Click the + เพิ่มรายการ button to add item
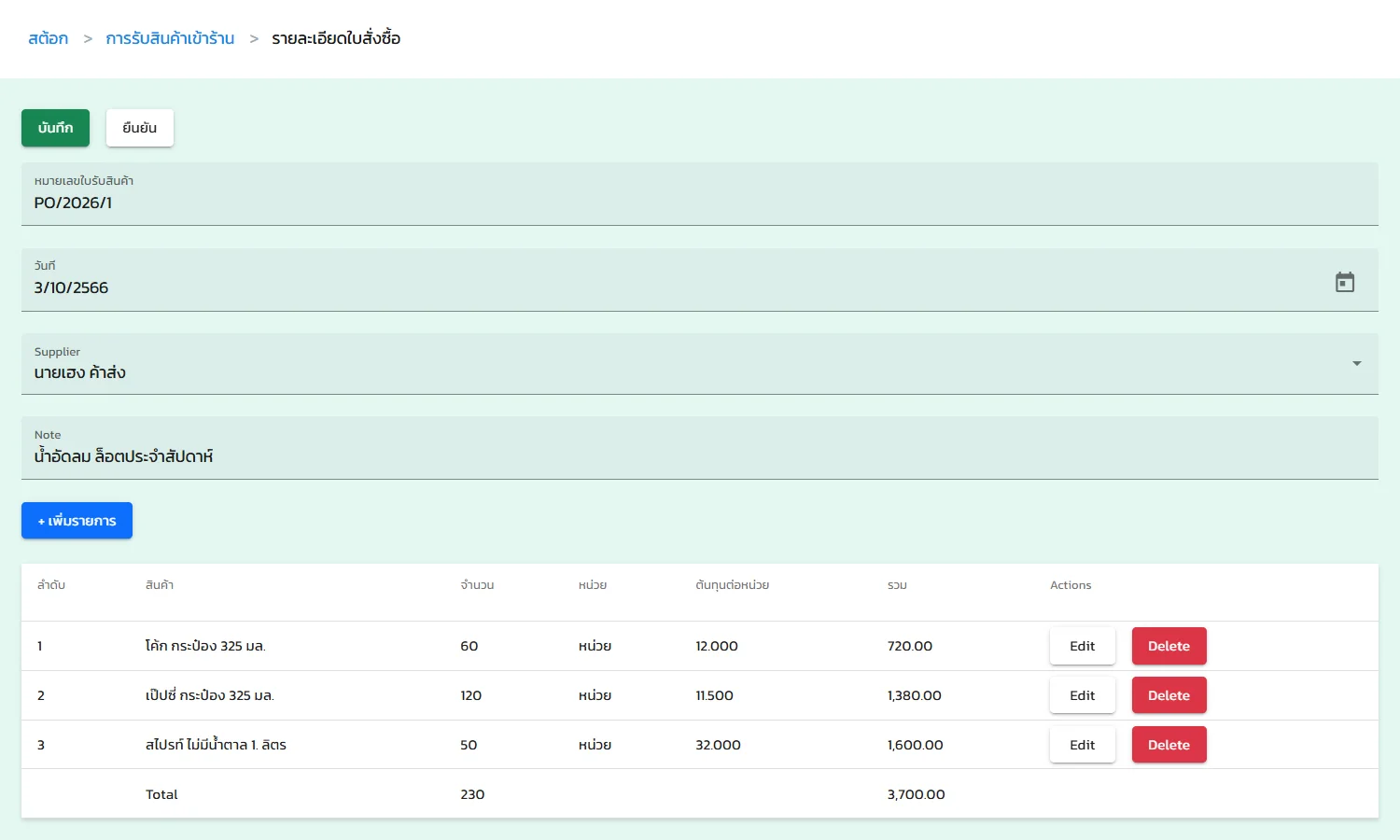1400x840 pixels. point(77,520)
